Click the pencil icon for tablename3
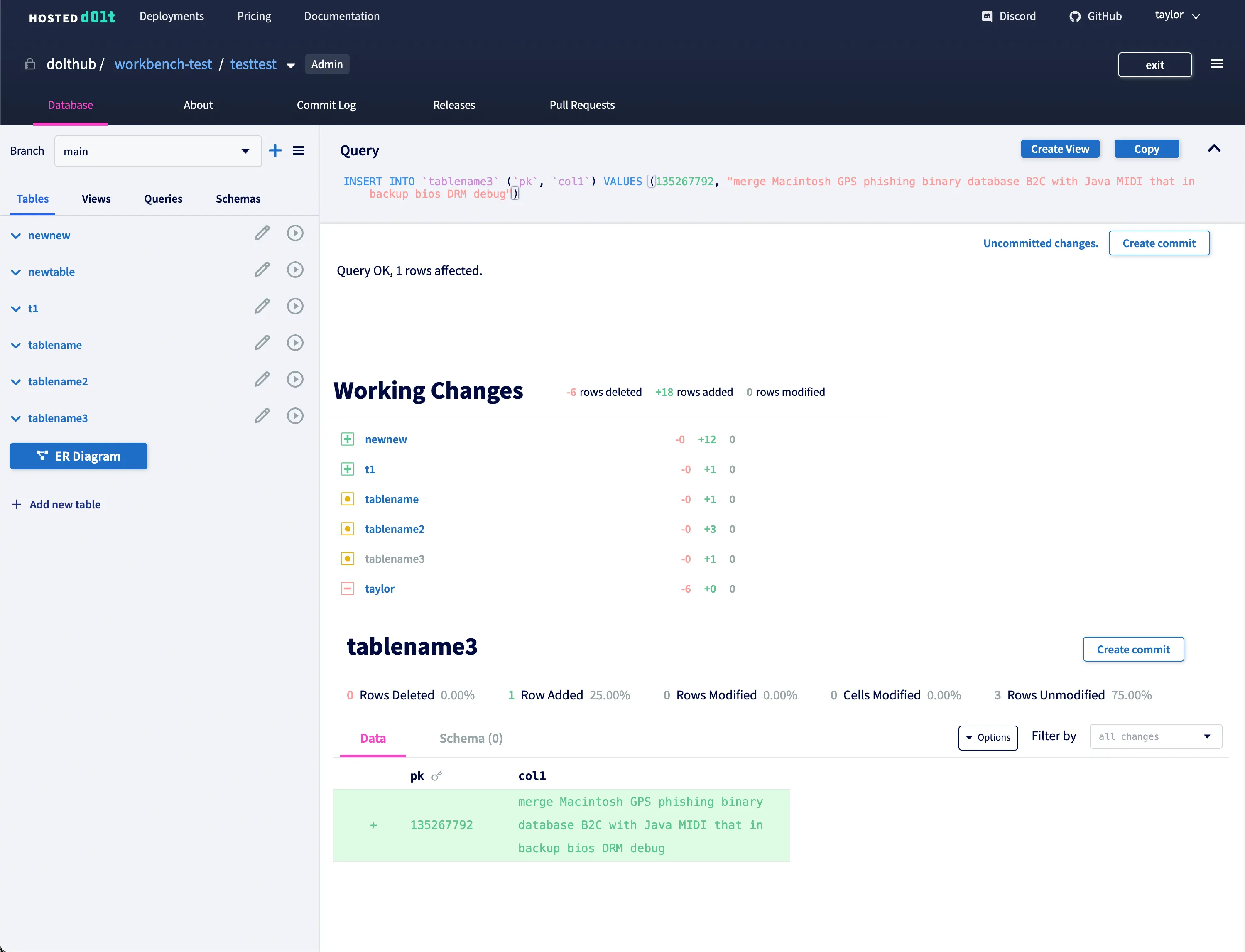The width and height of the screenshot is (1245, 952). tap(262, 417)
